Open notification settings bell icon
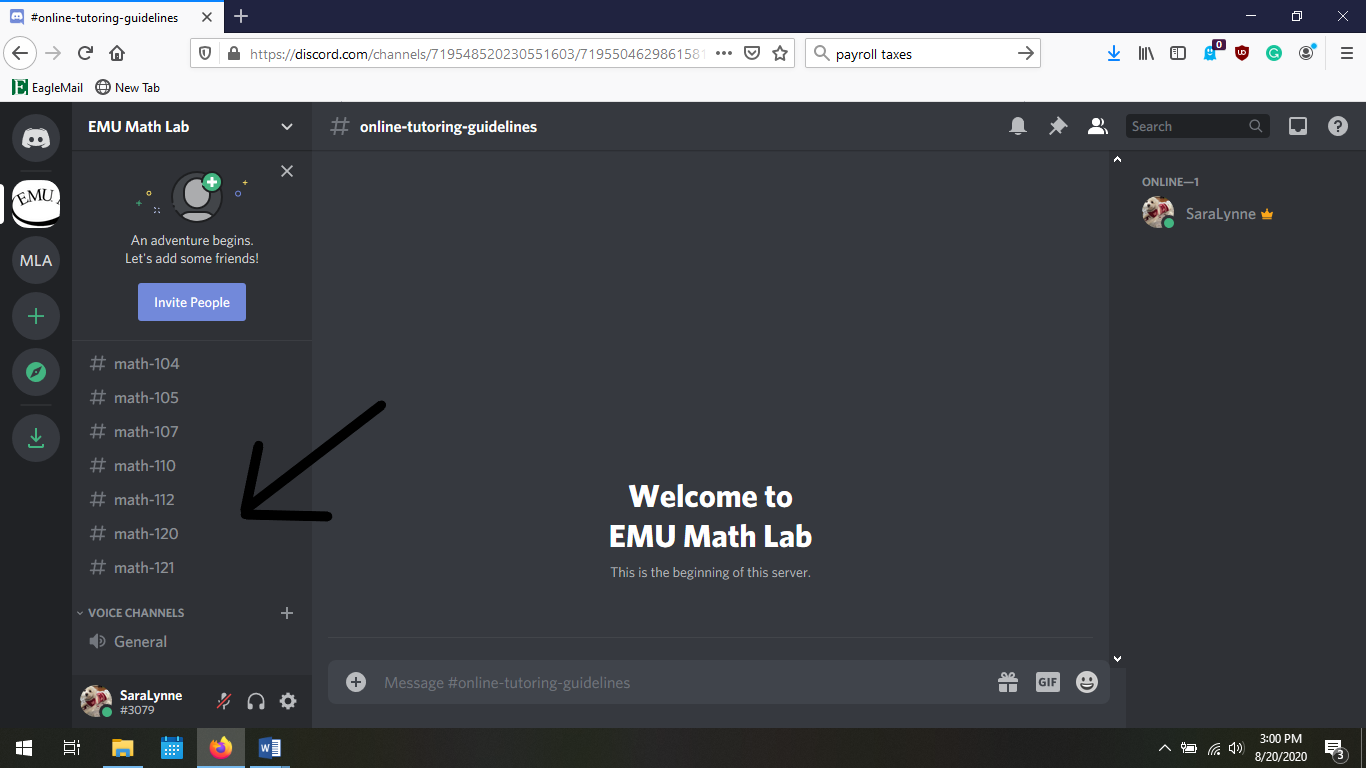 click(x=1018, y=126)
